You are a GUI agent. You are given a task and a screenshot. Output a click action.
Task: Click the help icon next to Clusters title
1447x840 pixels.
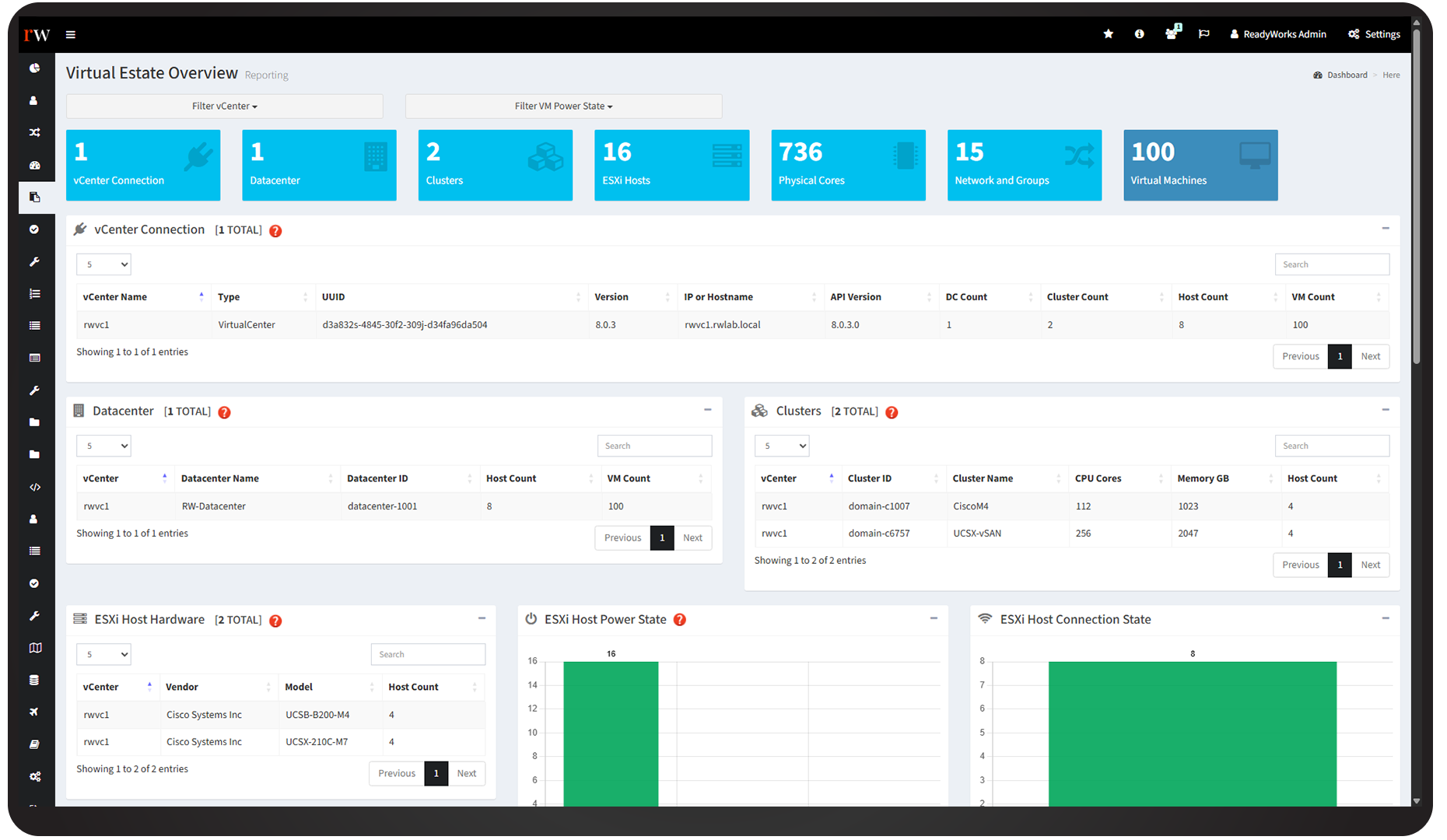(892, 412)
